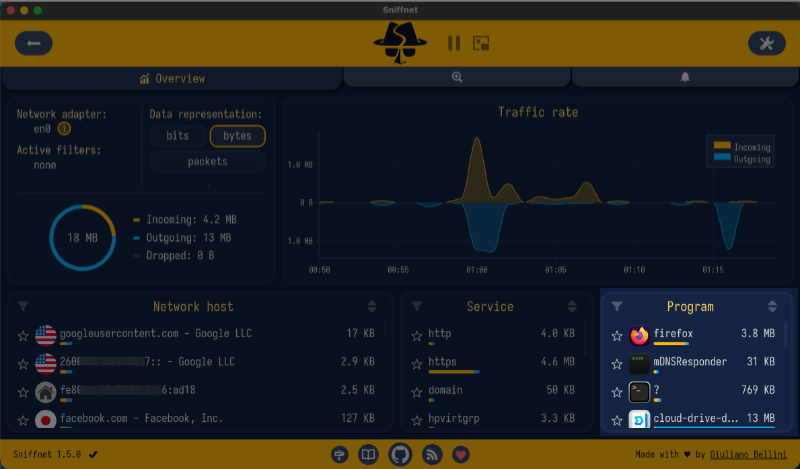This screenshot has width=800, height=469.
Task: Star the cloud-drive-d program
Action: point(617,421)
